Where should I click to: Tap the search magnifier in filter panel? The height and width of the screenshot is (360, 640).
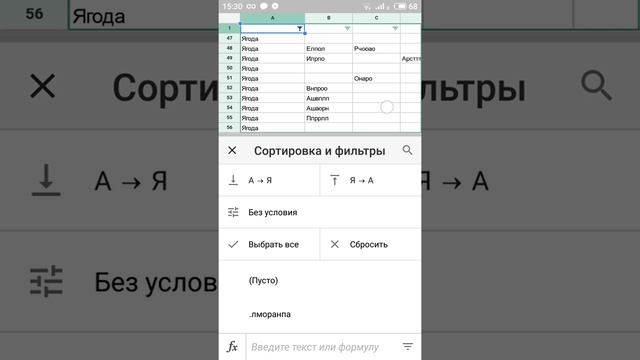[407, 150]
